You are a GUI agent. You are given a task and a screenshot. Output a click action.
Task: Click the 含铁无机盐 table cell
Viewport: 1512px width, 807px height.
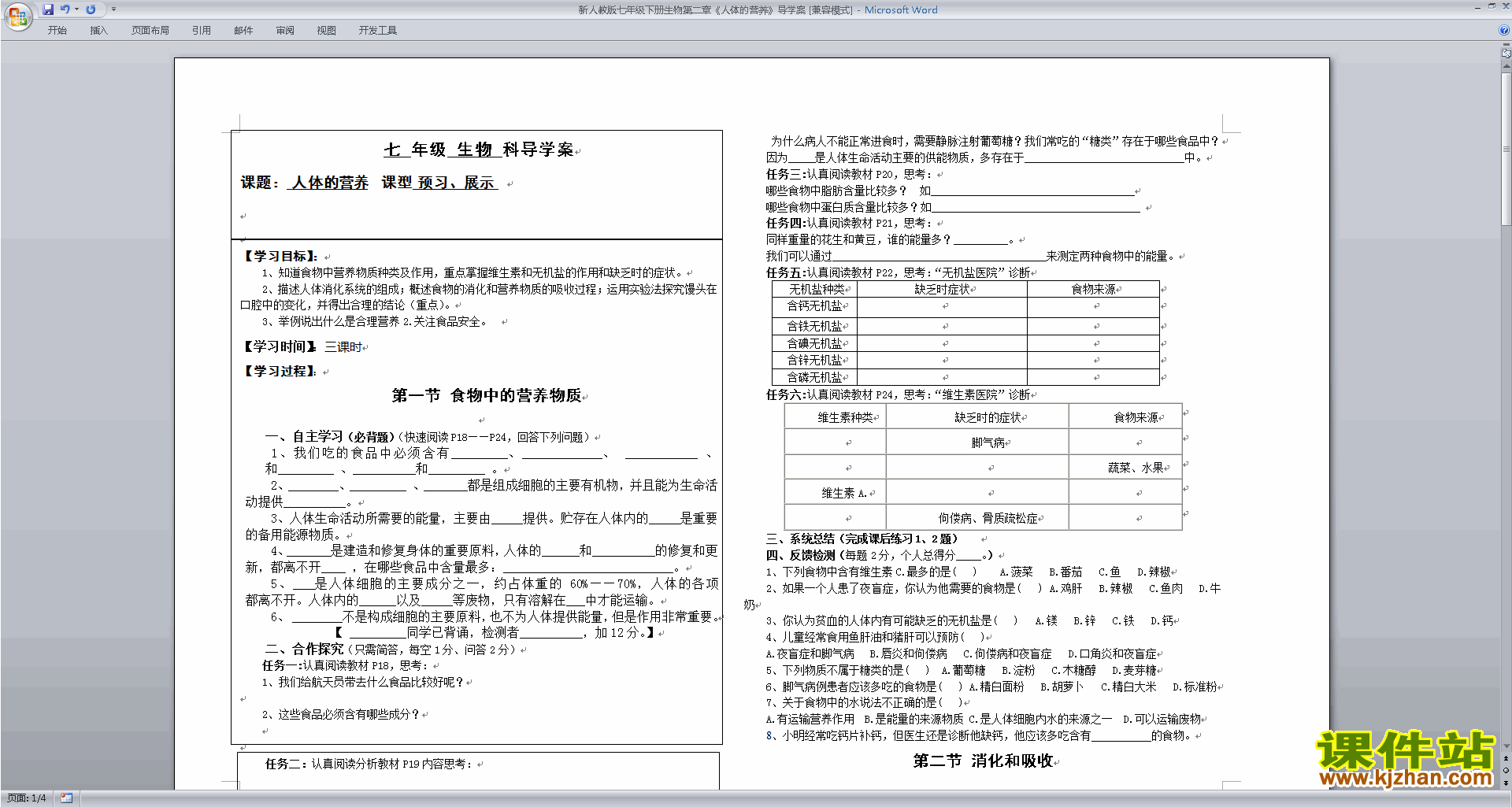tap(815, 326)
